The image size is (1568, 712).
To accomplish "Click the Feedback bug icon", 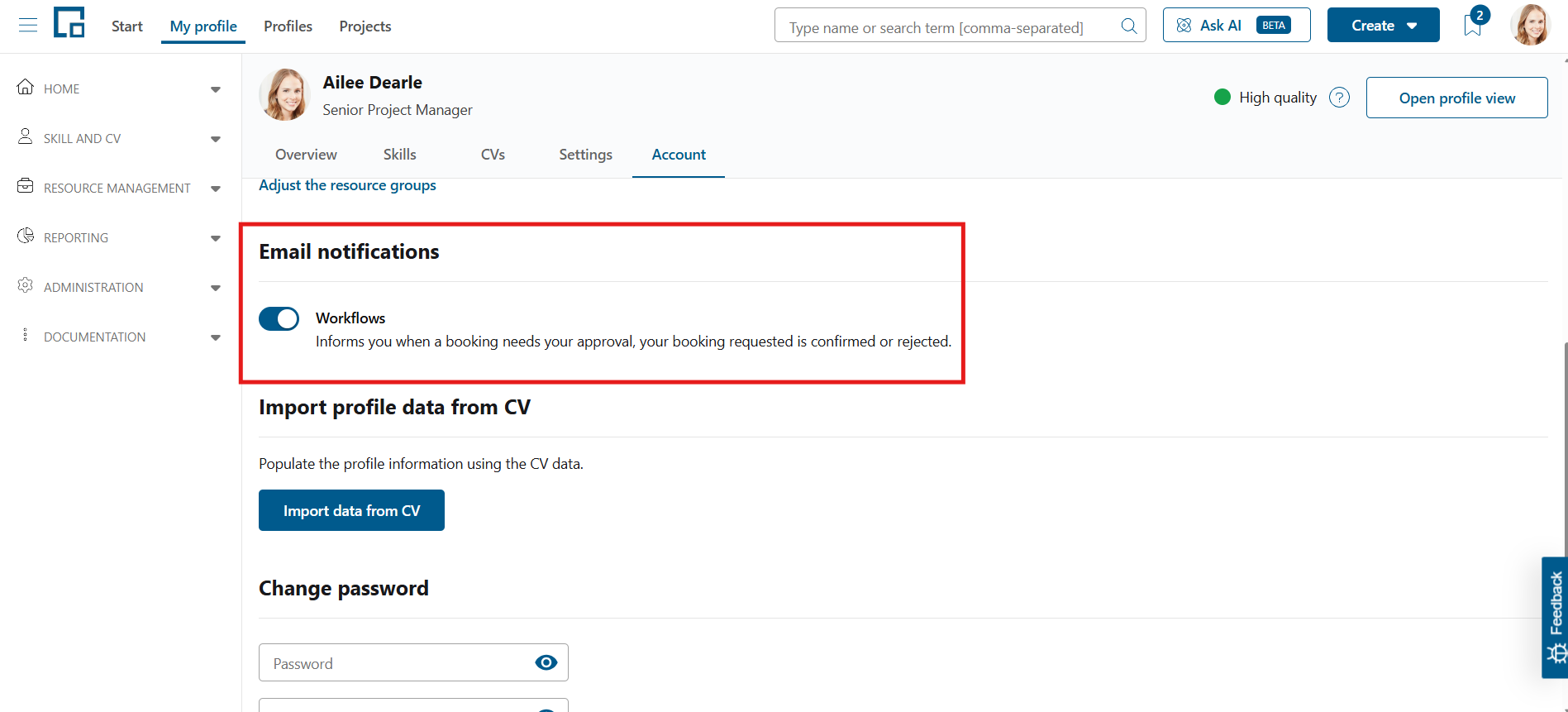I will tap(1557, 654).
